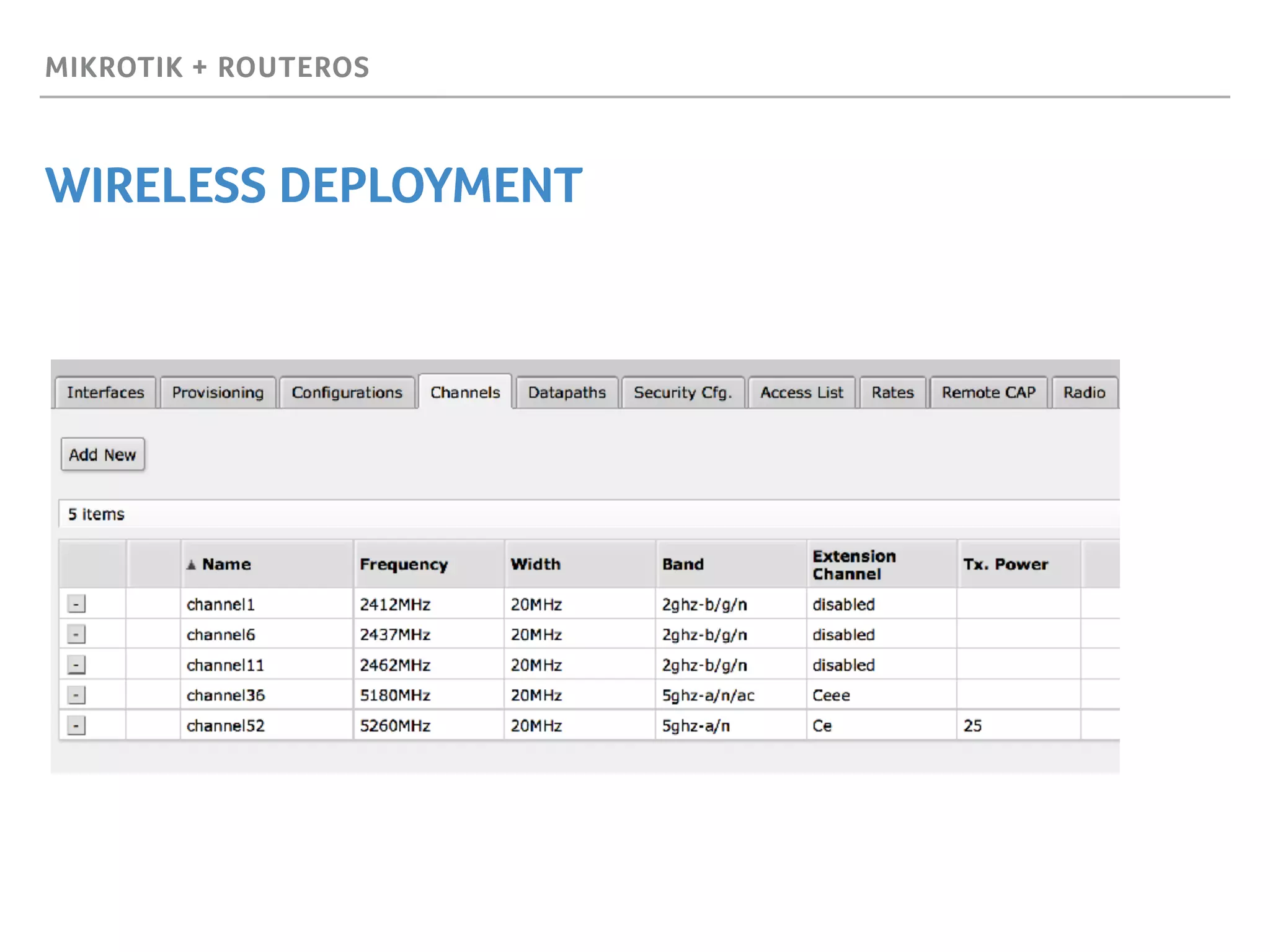This screenshot has height=952, width=1270.
Task: Sort by the Tx. Power column header
Action: coord(1019,564)
